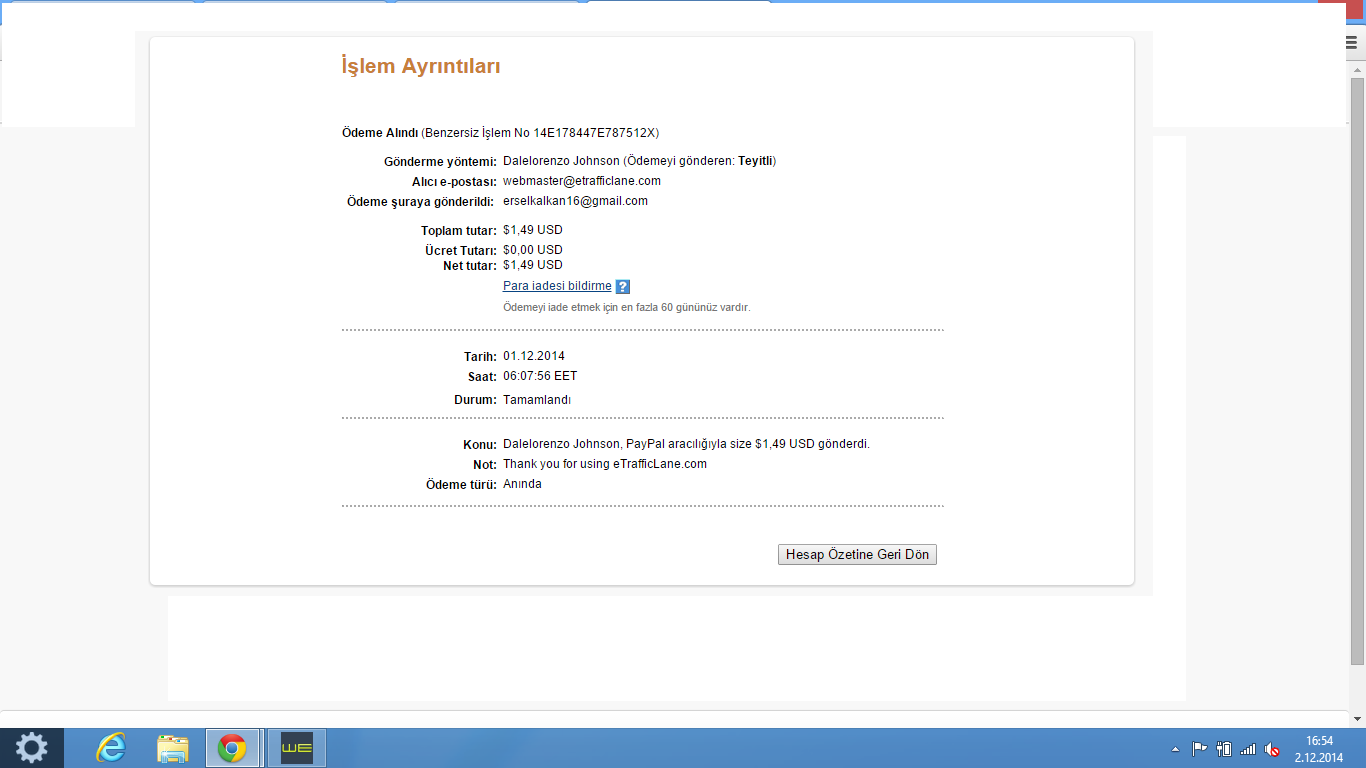Click the note 'Thank you for using eTrafficLane.com'
Image resolution: width=1366 pixels, height=768 pixels.
[x=605, y=464]
